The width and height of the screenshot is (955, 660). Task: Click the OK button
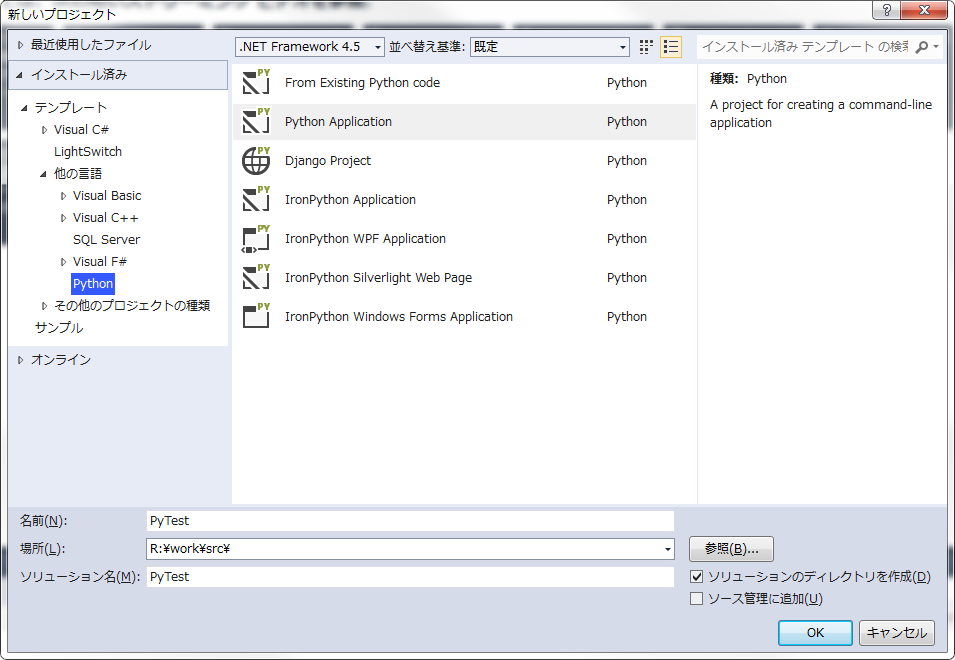(815, 633)
